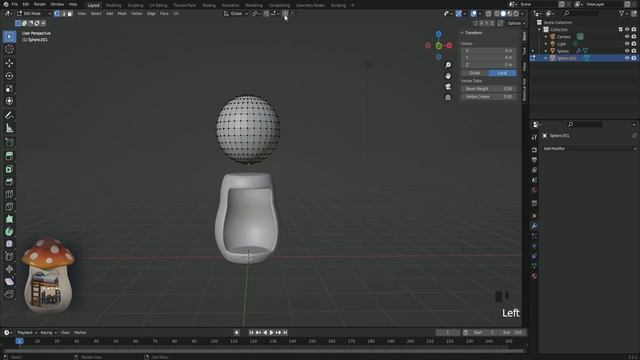640x360 pixels.
Task: Click the Global button in Transform panel
Action: [475, 73]
